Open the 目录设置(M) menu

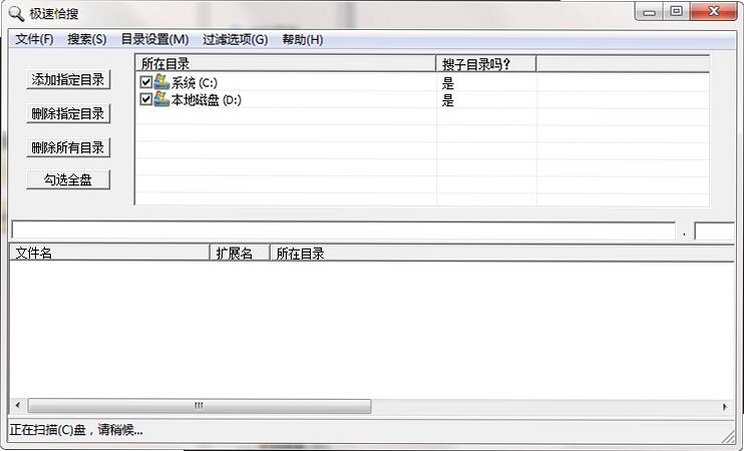tap(155, 39)
